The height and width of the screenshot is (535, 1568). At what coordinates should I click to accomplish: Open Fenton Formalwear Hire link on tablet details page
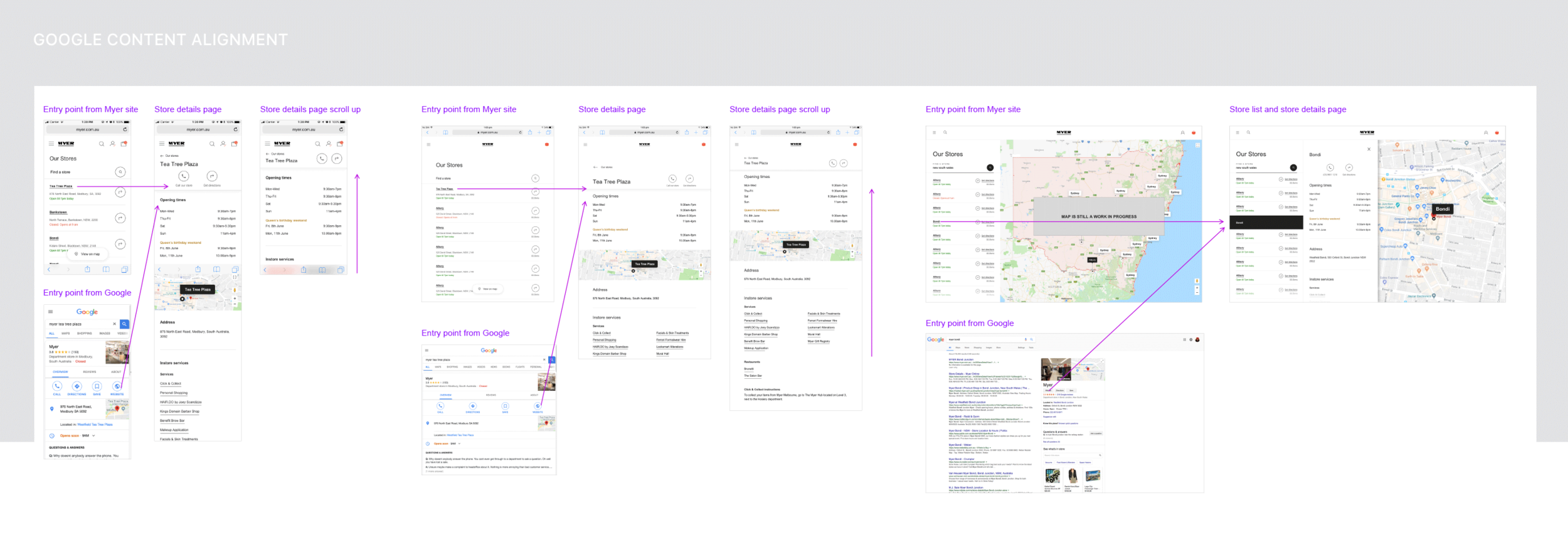coord(671,340)
